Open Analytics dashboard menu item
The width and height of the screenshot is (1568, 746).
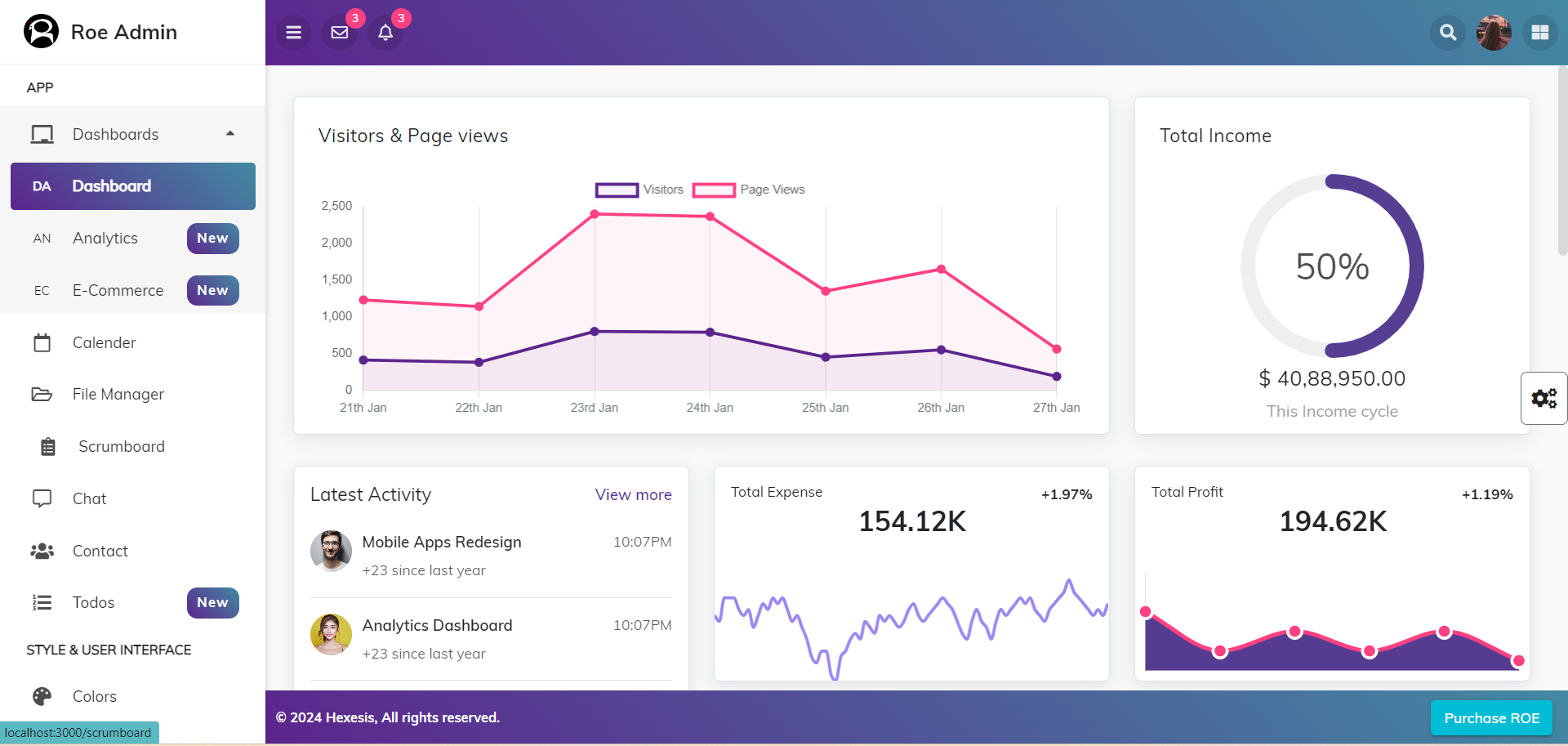pyautogui.click(x=105, y=239)
